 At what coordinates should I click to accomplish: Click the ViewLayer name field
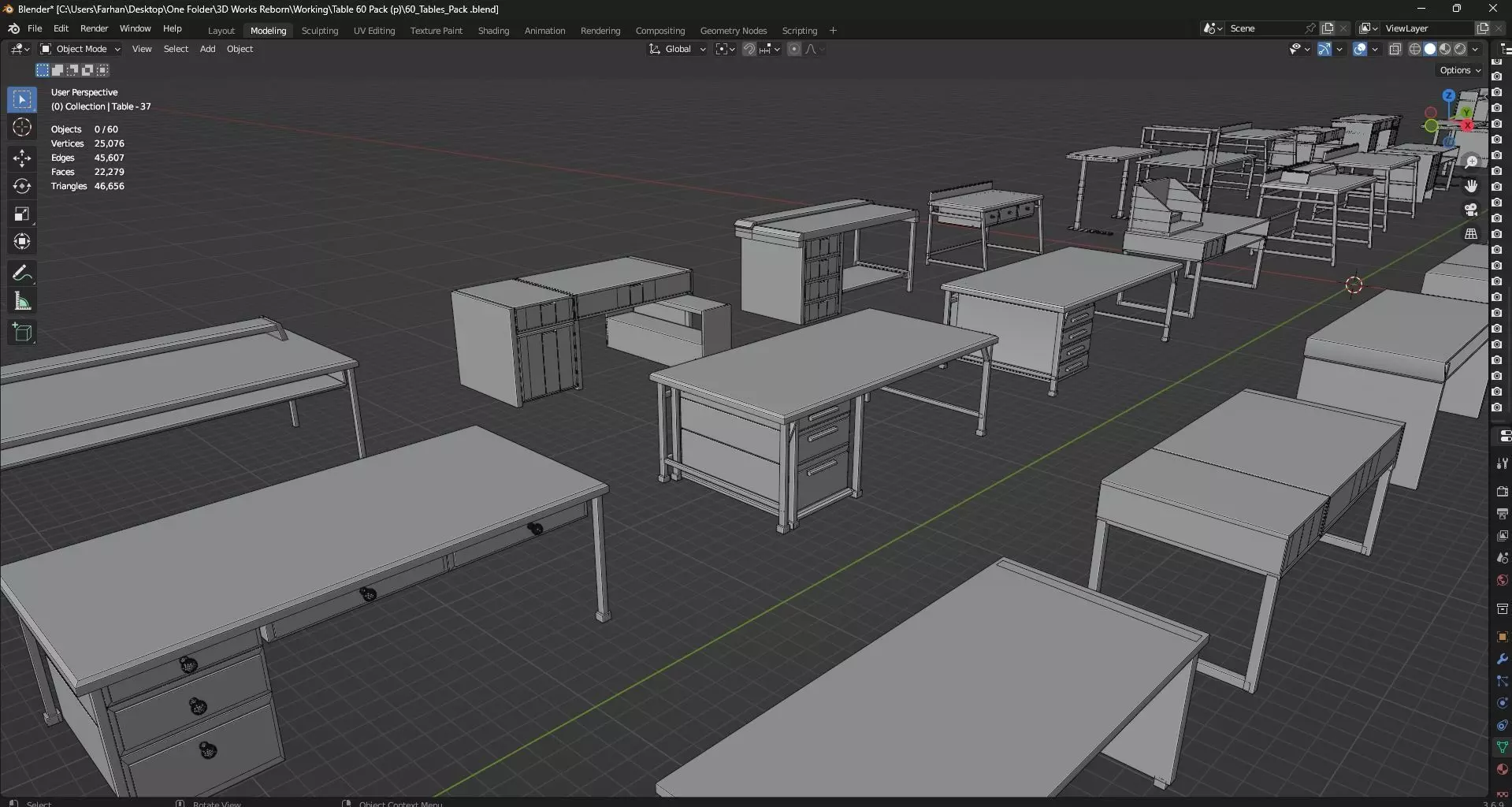tap(1426, 28)
